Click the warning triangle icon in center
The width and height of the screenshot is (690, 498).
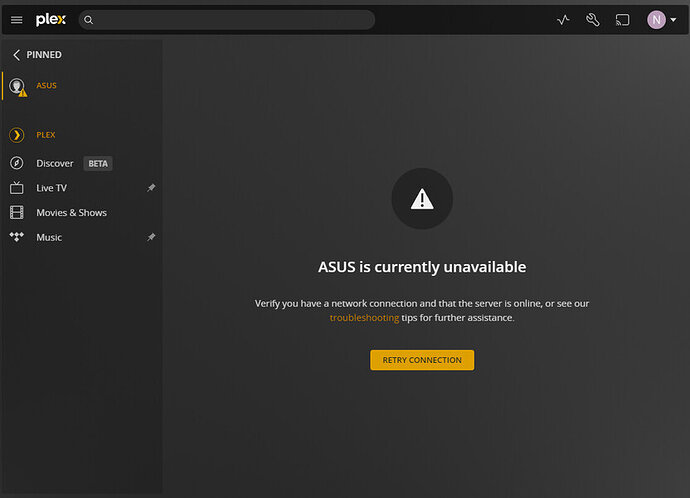422,199
